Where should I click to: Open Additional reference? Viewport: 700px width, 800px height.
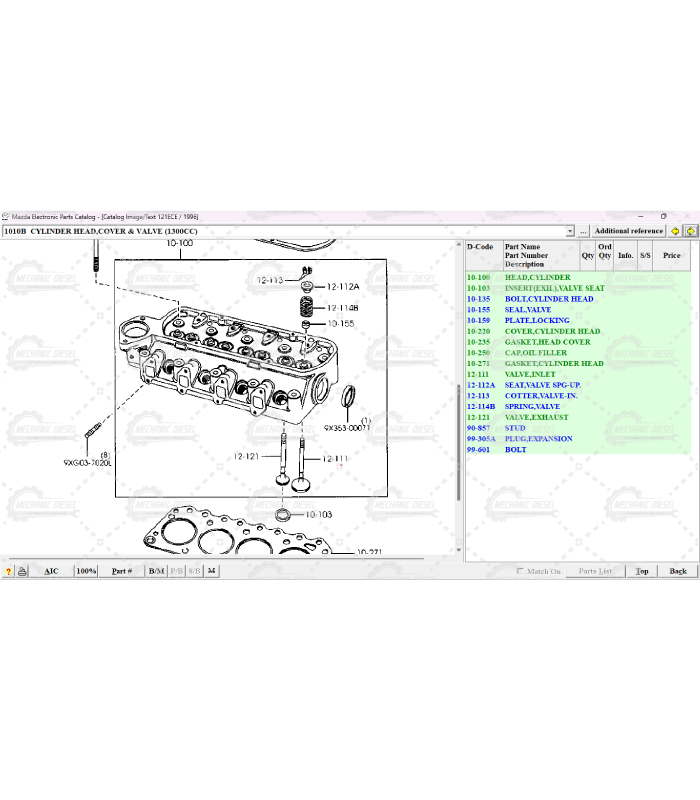coord(629,231)
